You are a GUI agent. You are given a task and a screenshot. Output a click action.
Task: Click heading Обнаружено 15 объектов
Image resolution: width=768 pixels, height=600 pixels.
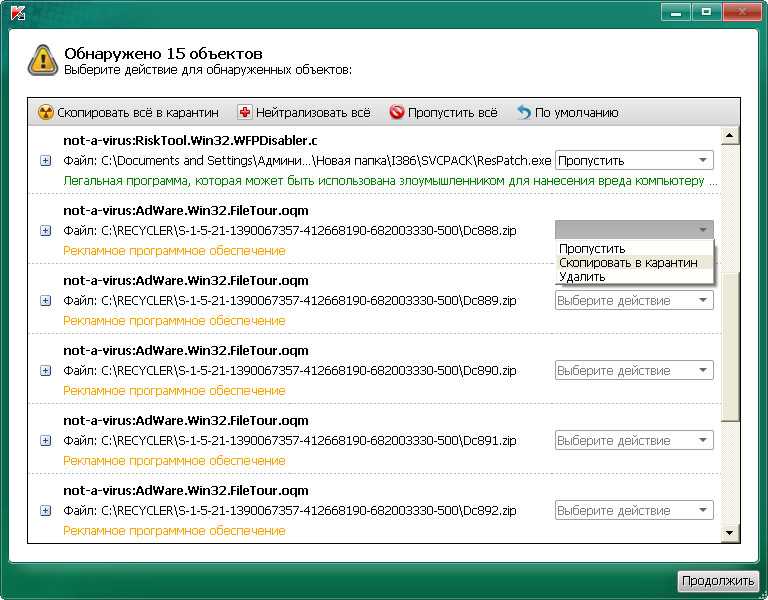coord(163,53)
